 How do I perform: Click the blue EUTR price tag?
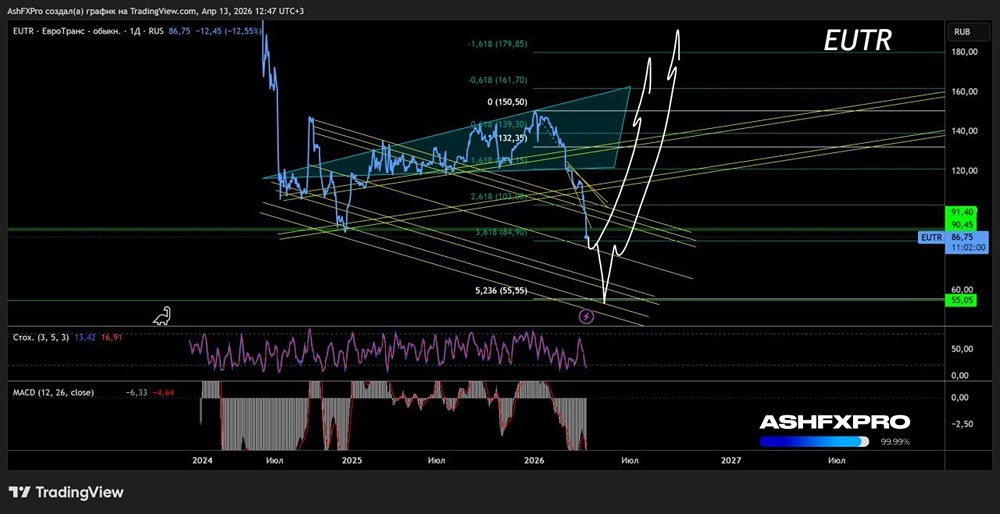click(931, 238)
